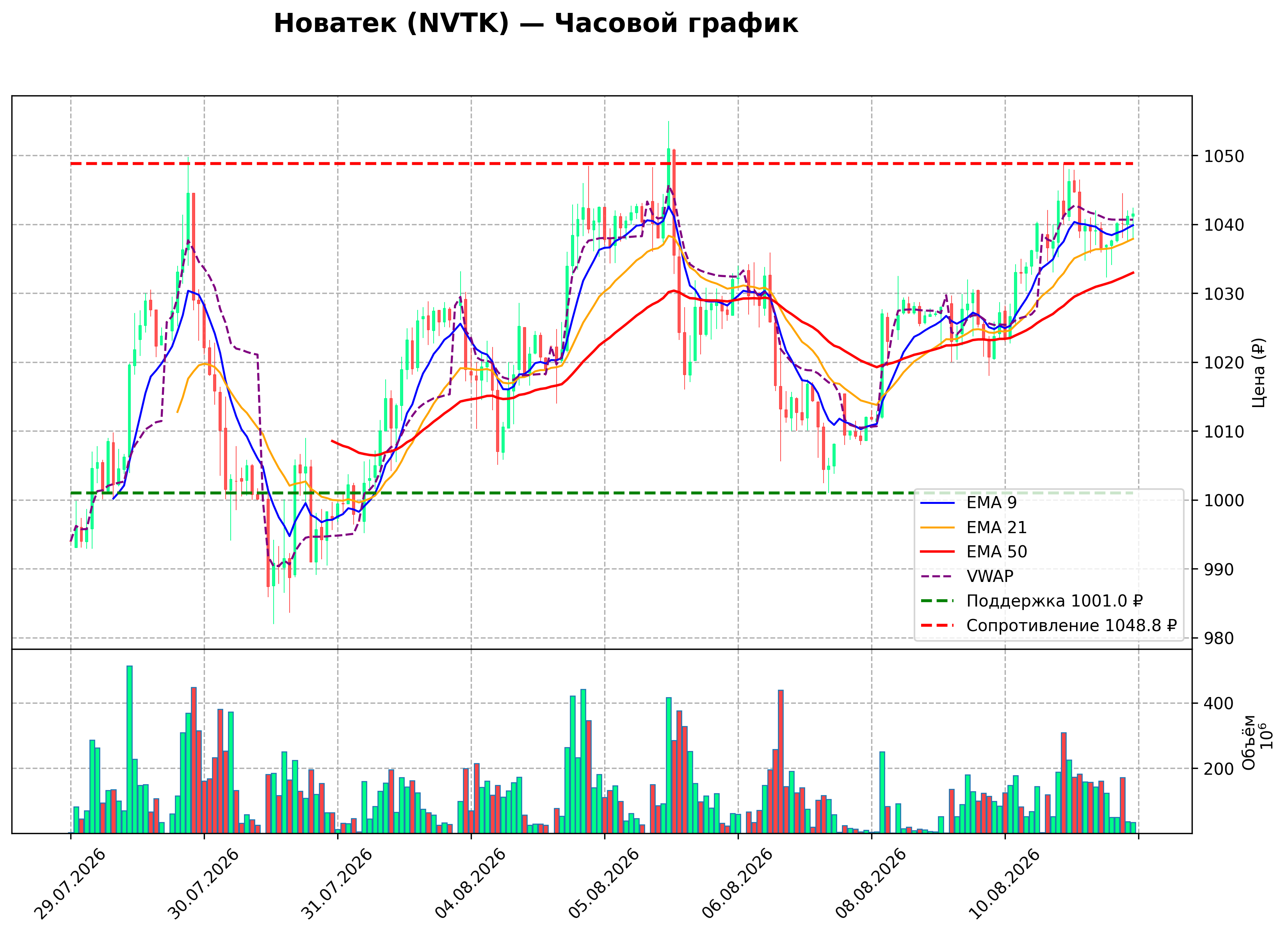The height and width of the screenshot is (934, 1288).
Task: Click the 1000 price axis tick label
Action: click(1224, 501)
